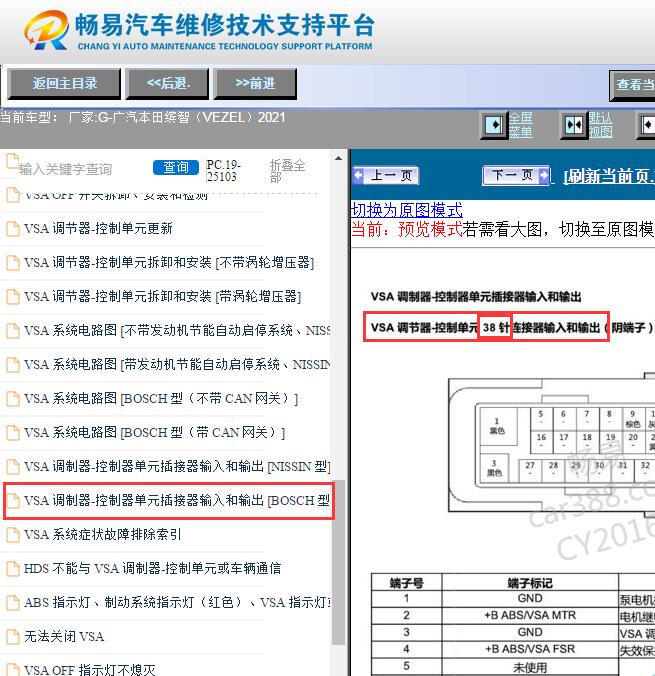Go to next page with 下一页
Image resolution: width=655 pixels, height=676 pixels.
[x=516, y=175]
